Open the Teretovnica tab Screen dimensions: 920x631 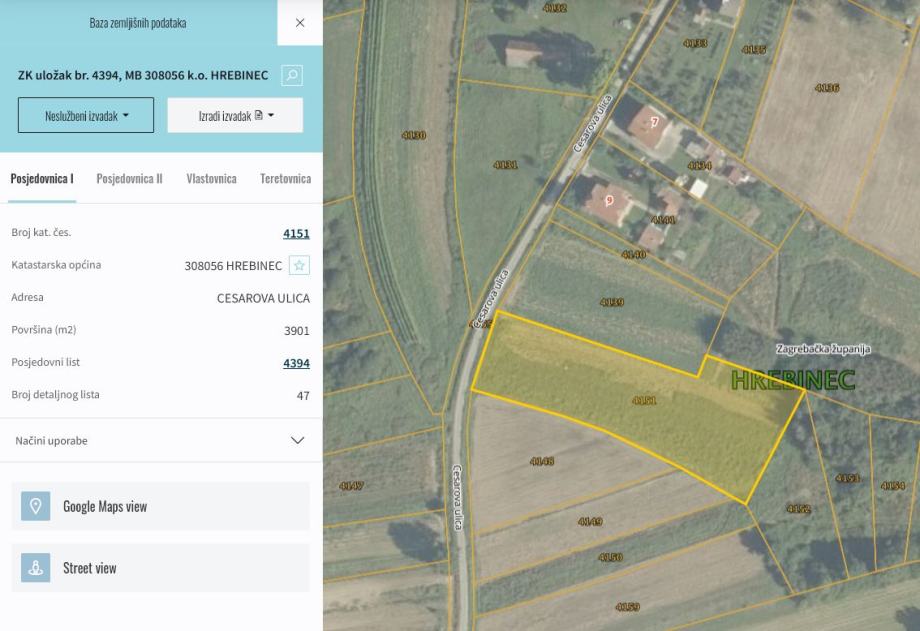point(285,178)
